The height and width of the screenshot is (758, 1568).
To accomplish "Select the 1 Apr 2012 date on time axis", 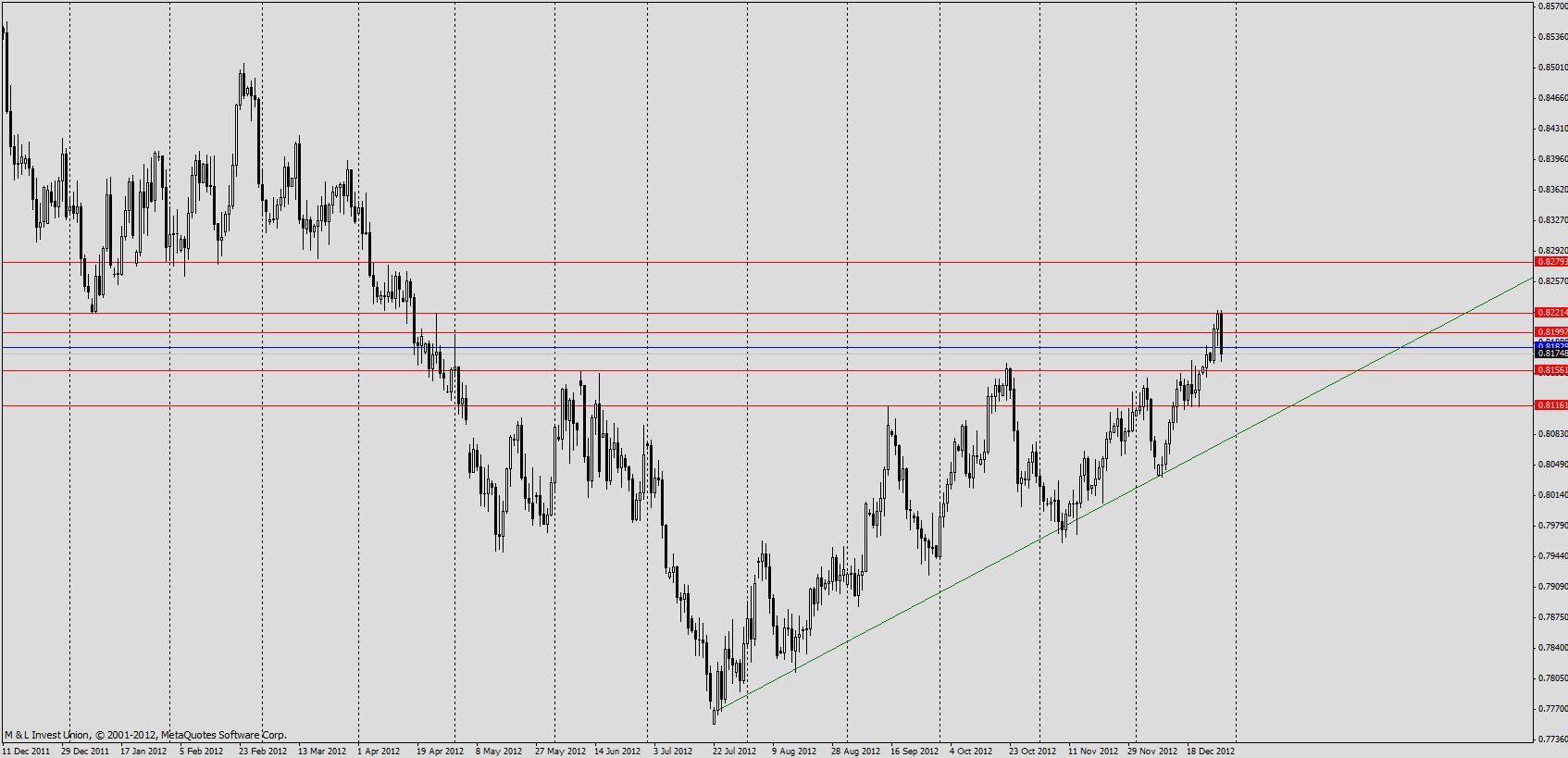I will pyautogui.click(x=379, y=751).
